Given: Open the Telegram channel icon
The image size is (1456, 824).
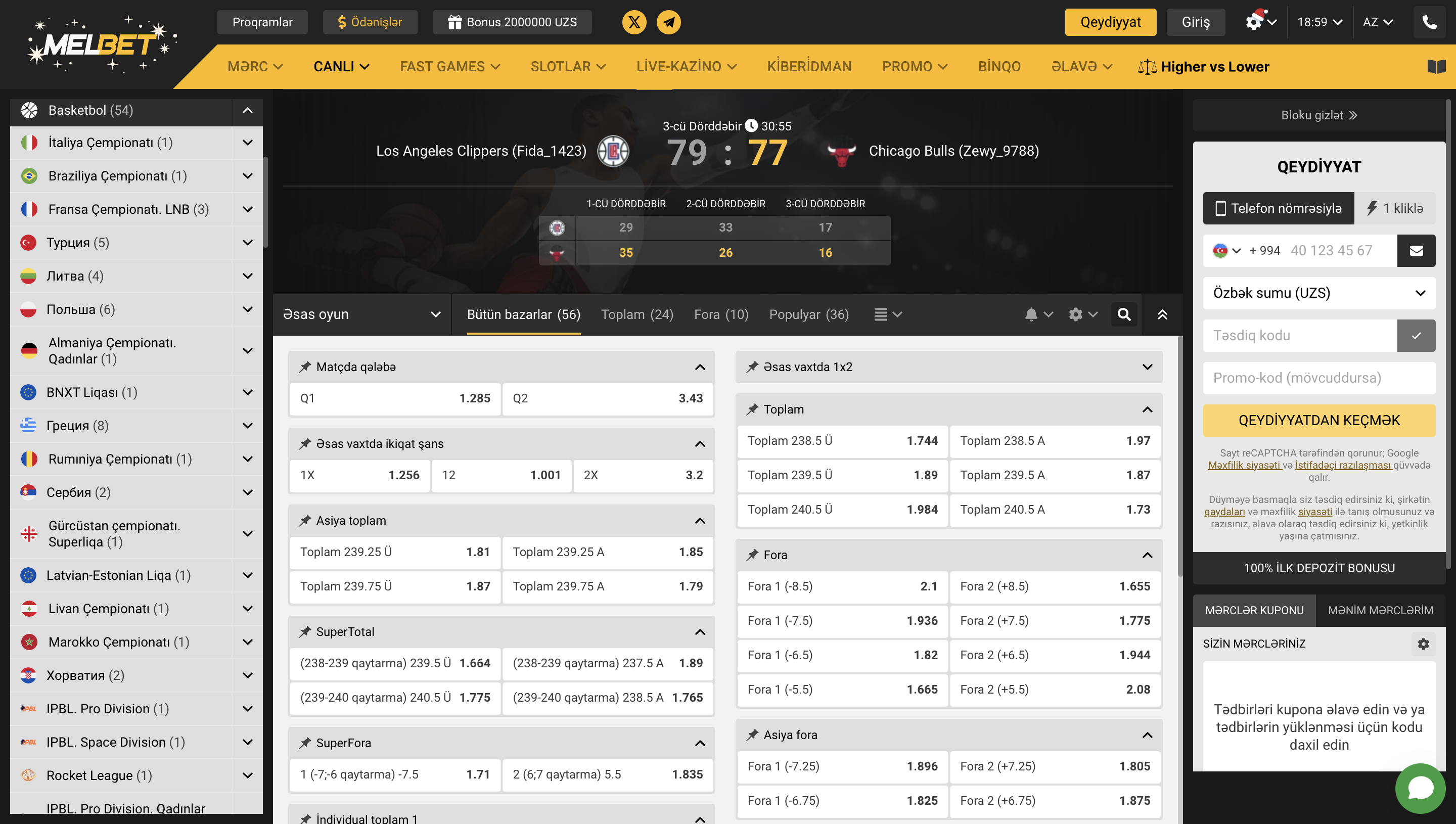Looking at the screenshot, I should click(668, 22).
